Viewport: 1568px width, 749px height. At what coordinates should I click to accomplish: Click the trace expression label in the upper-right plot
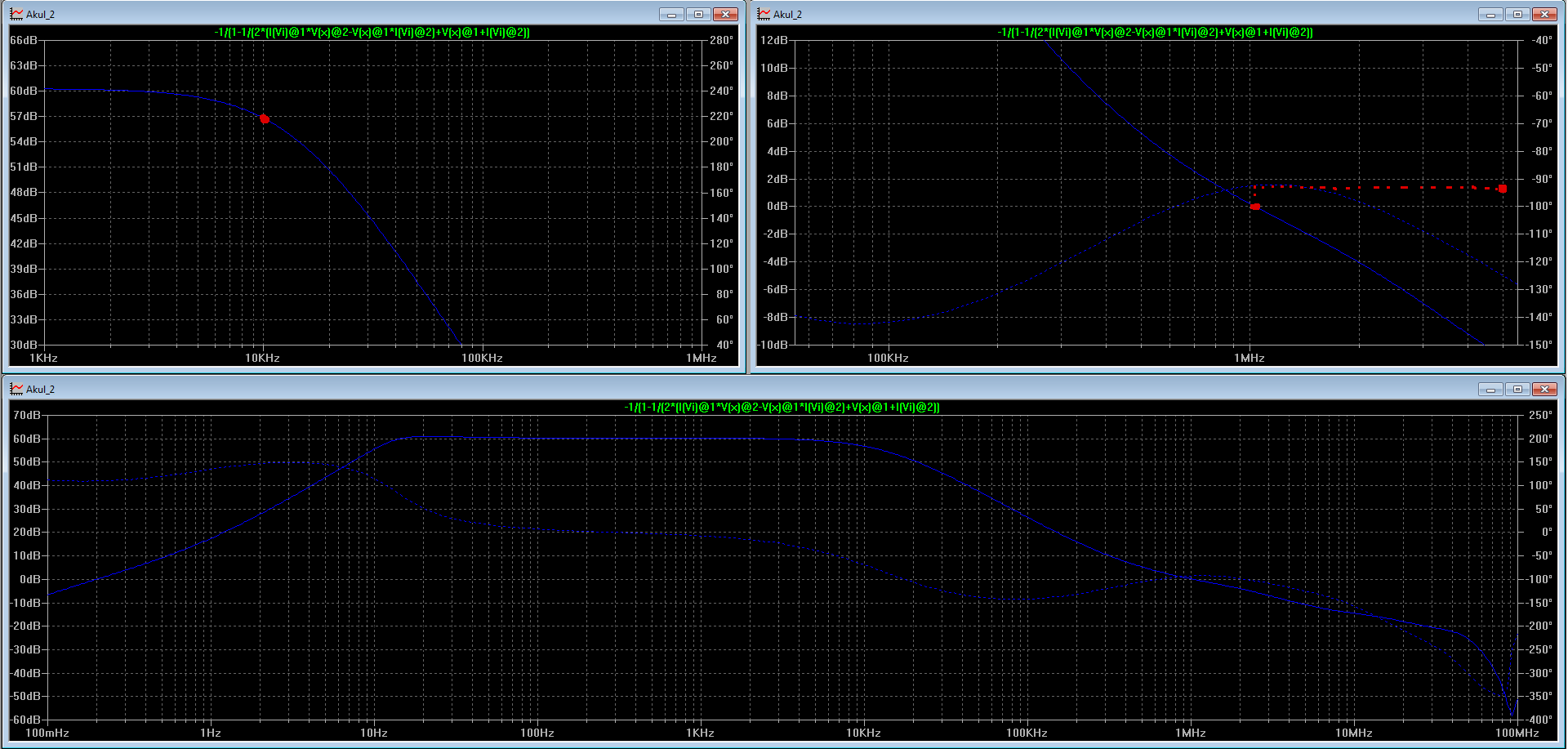[1156, 33]
